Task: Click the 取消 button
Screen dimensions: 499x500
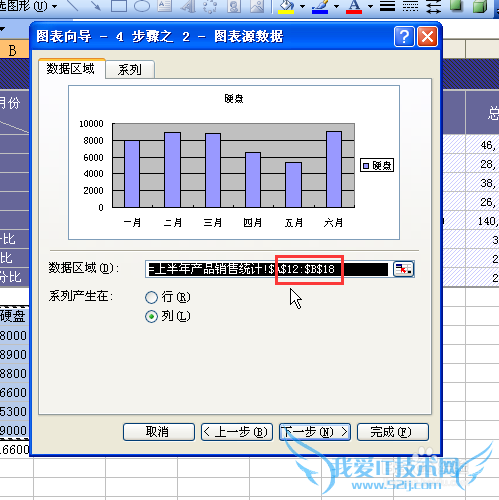Action: pyautogui.click(x=159, y=432)
